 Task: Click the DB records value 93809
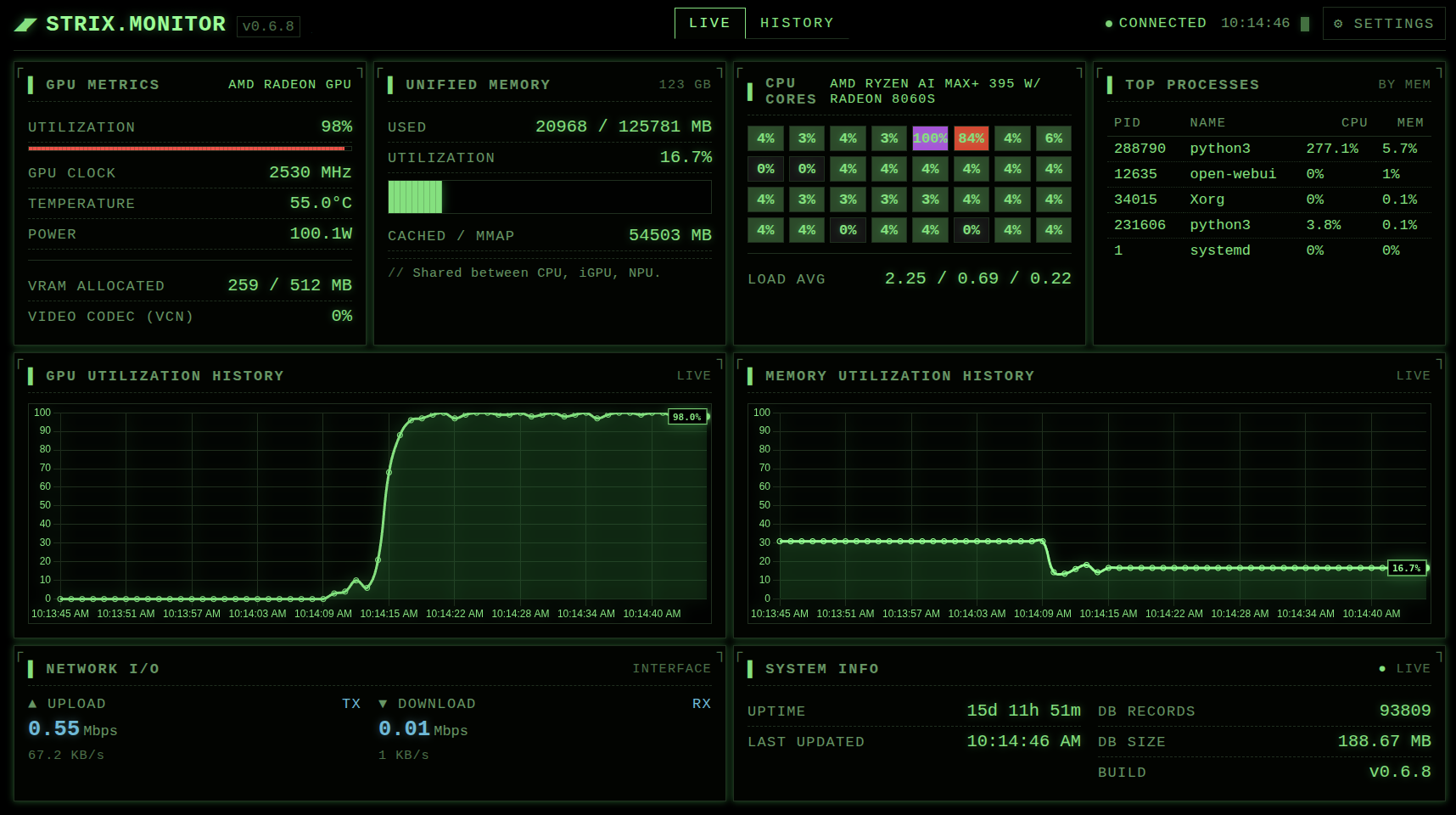pyautogui.click(x=1405, y=711)
